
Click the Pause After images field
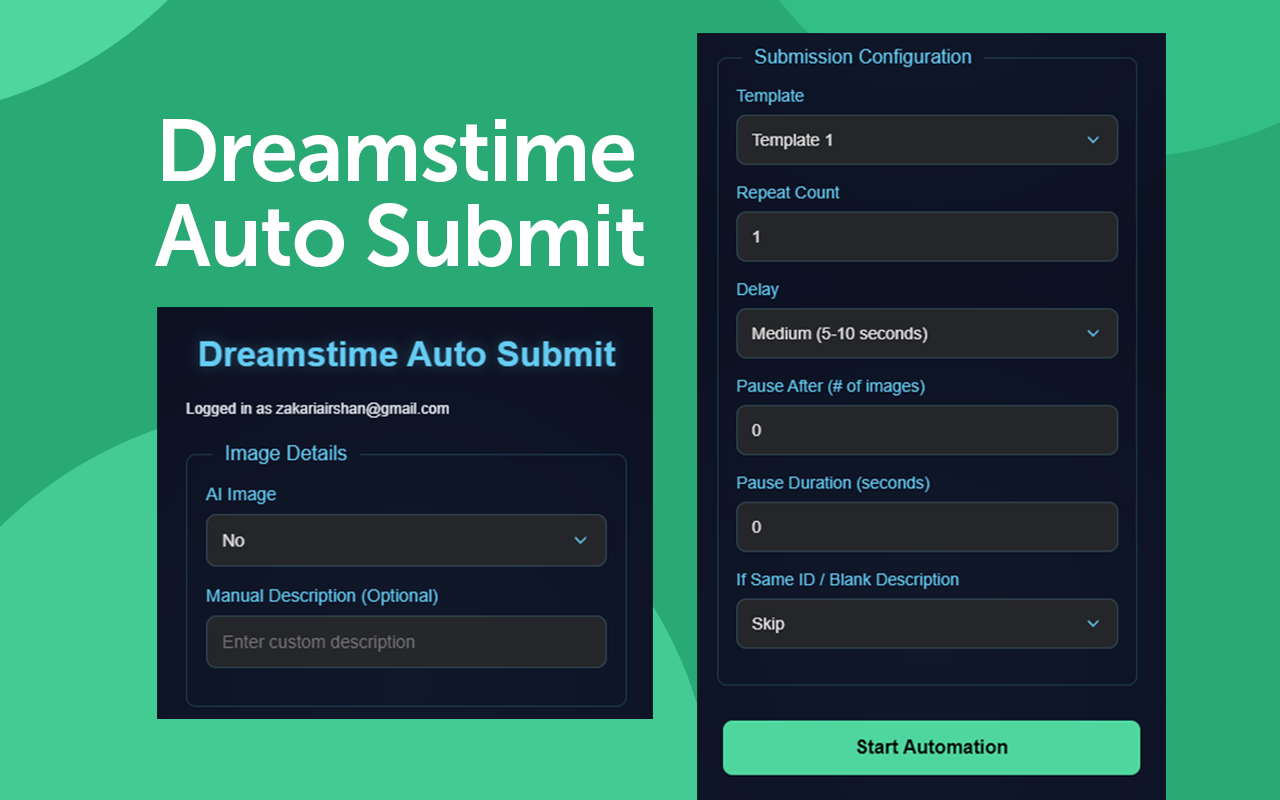927,430
